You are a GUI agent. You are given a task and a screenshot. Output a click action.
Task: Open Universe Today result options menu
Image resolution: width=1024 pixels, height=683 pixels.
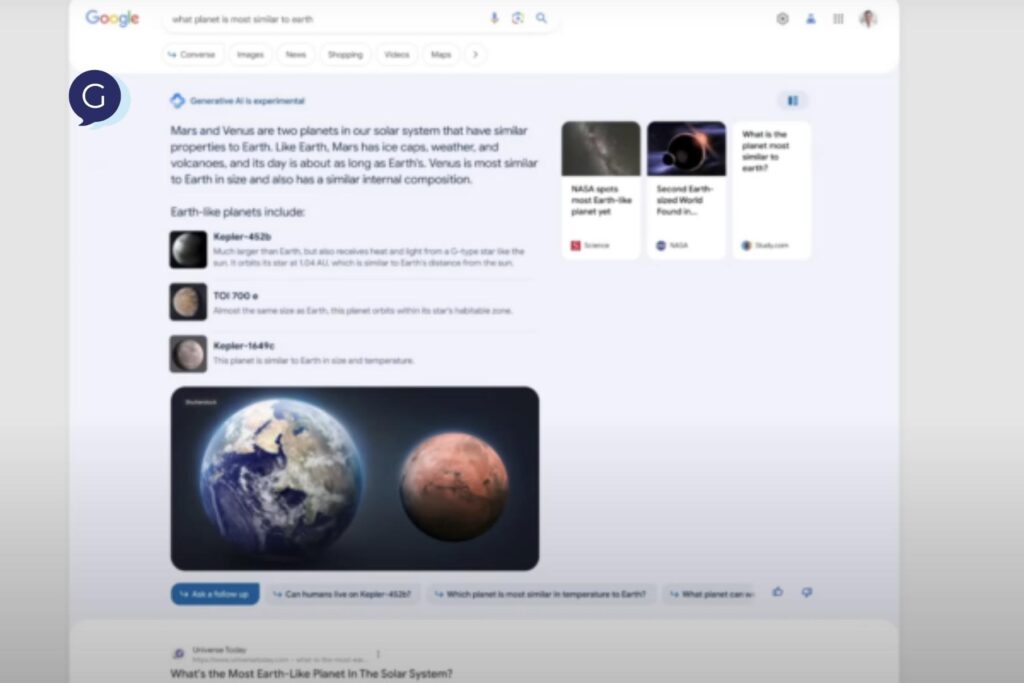pyautogui.click(x=378, y=654)
